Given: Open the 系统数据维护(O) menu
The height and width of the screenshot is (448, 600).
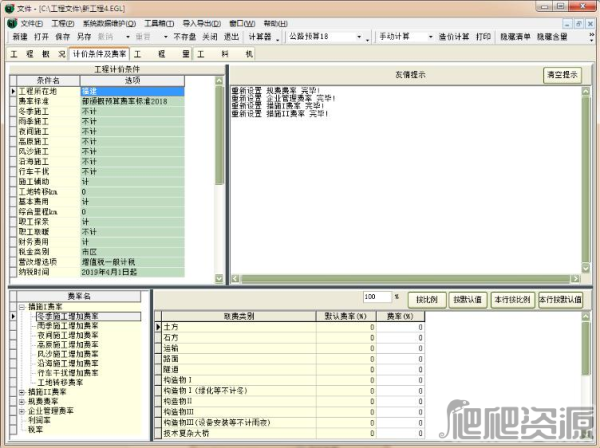Looking at the screenshot, I should [109, 24].
